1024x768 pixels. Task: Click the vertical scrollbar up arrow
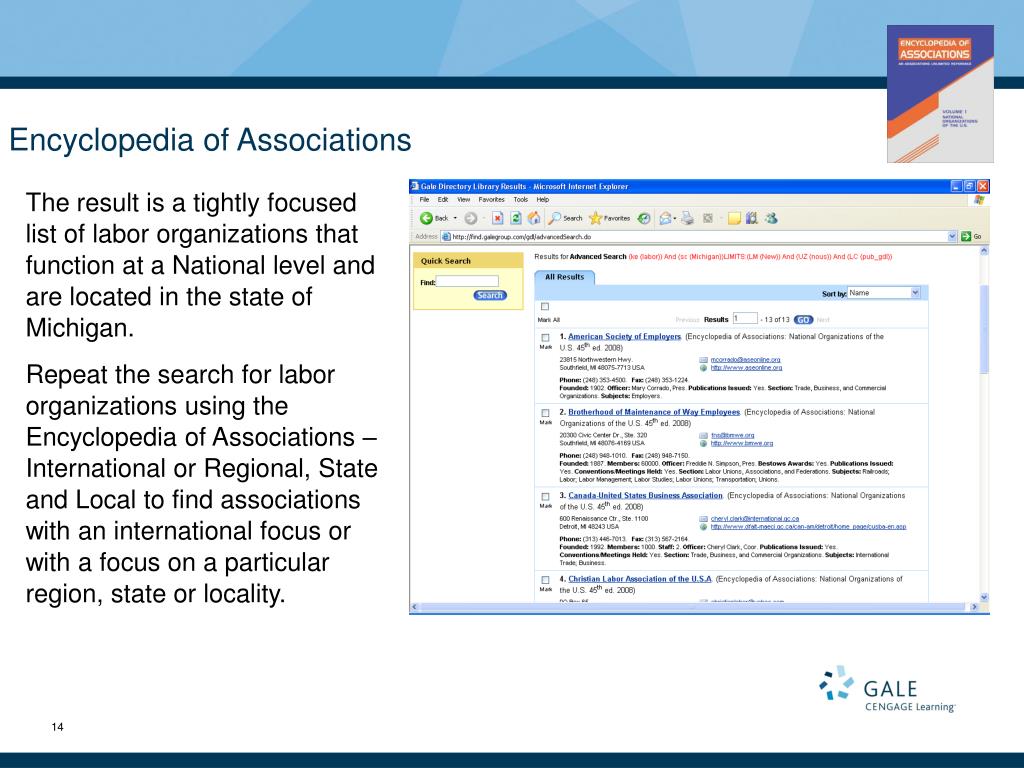pos(984,251)
